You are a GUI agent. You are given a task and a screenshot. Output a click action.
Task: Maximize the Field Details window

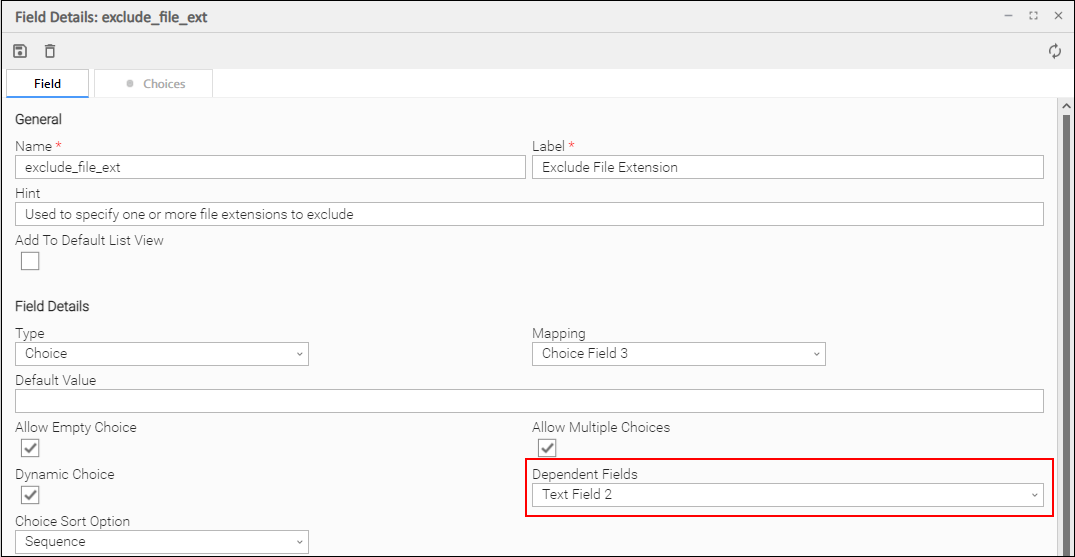1033,16
